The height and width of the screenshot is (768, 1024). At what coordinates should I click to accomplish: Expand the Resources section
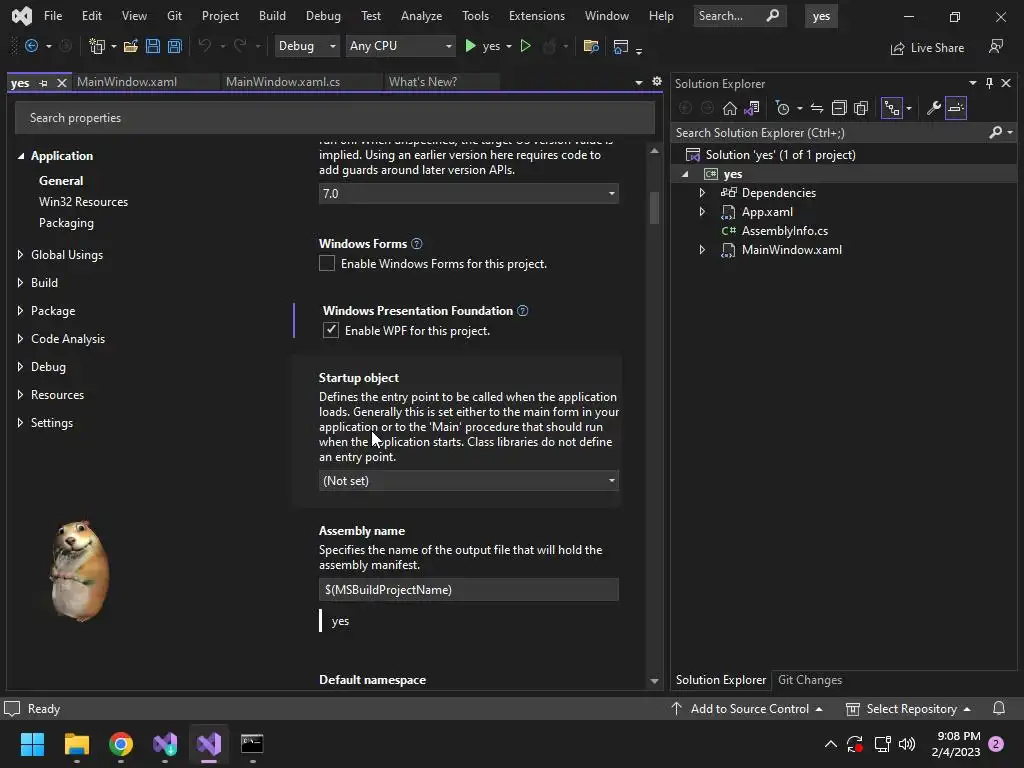coord(20,394)
